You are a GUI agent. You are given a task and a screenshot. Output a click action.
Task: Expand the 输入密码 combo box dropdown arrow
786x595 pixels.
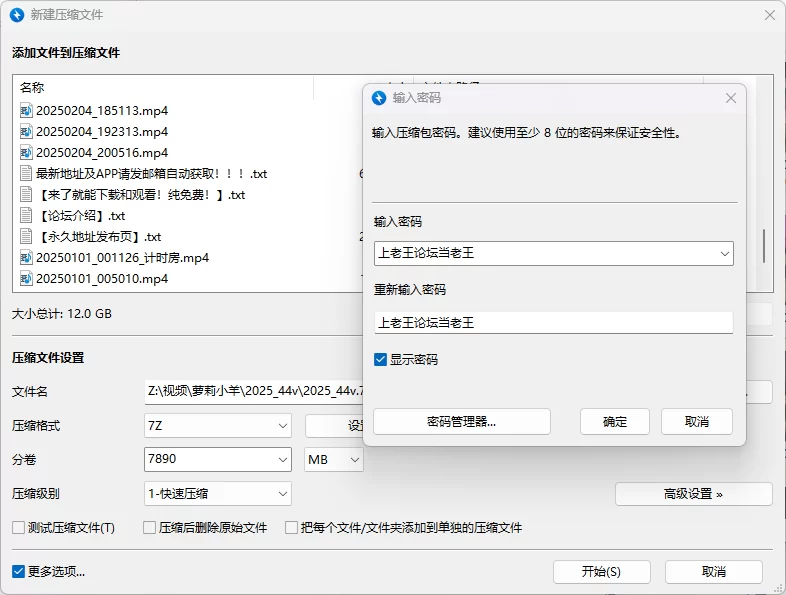pyautogui.click(x=723, y=254)
